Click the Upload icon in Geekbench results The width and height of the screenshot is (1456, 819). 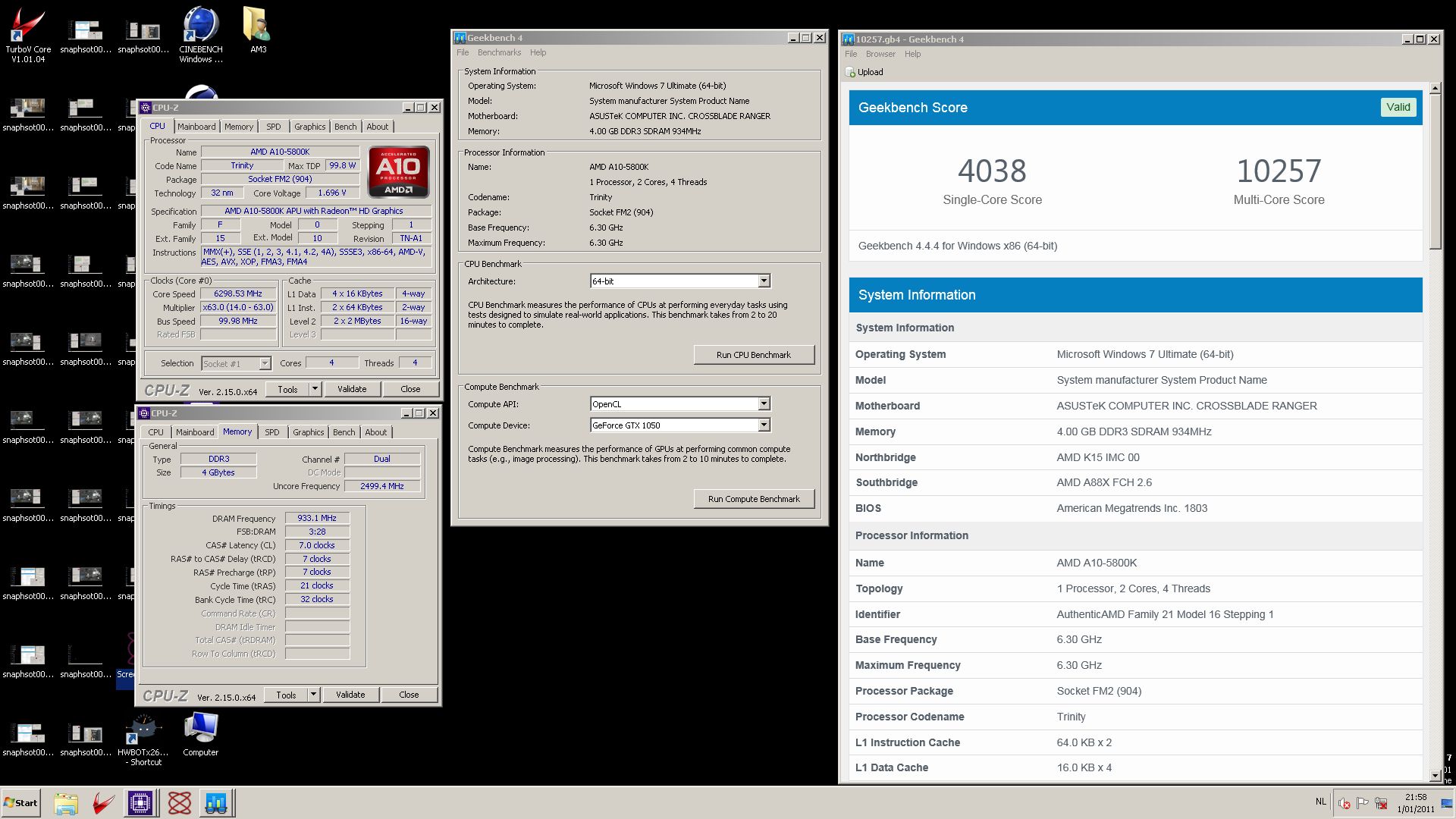click(850, 72)
